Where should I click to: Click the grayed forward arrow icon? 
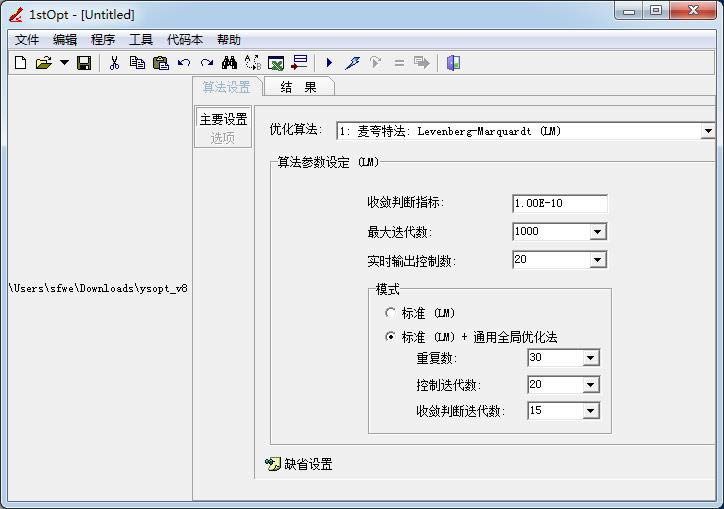point(422,62)
